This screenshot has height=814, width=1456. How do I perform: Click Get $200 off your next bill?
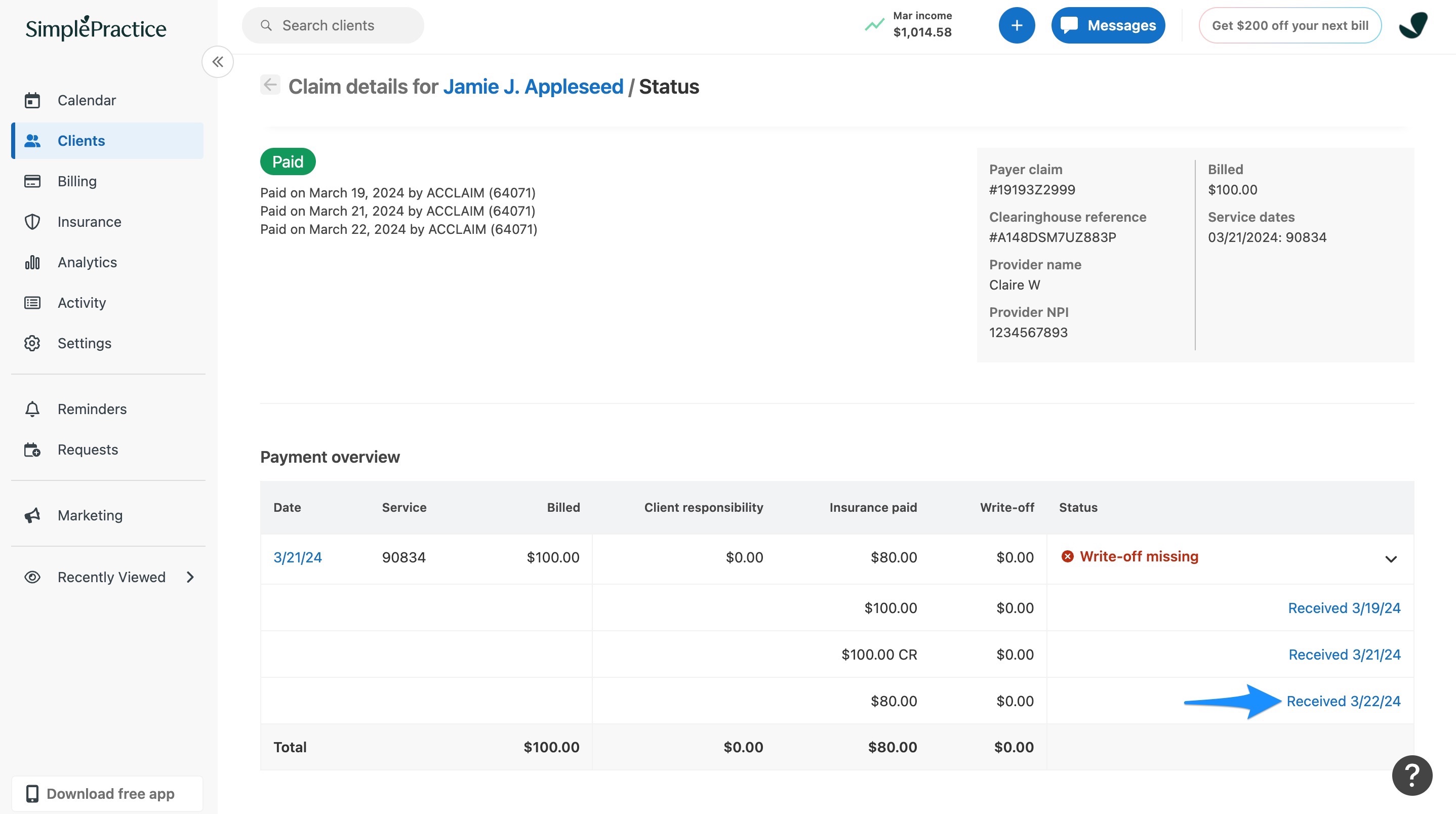click(1290, 25)
